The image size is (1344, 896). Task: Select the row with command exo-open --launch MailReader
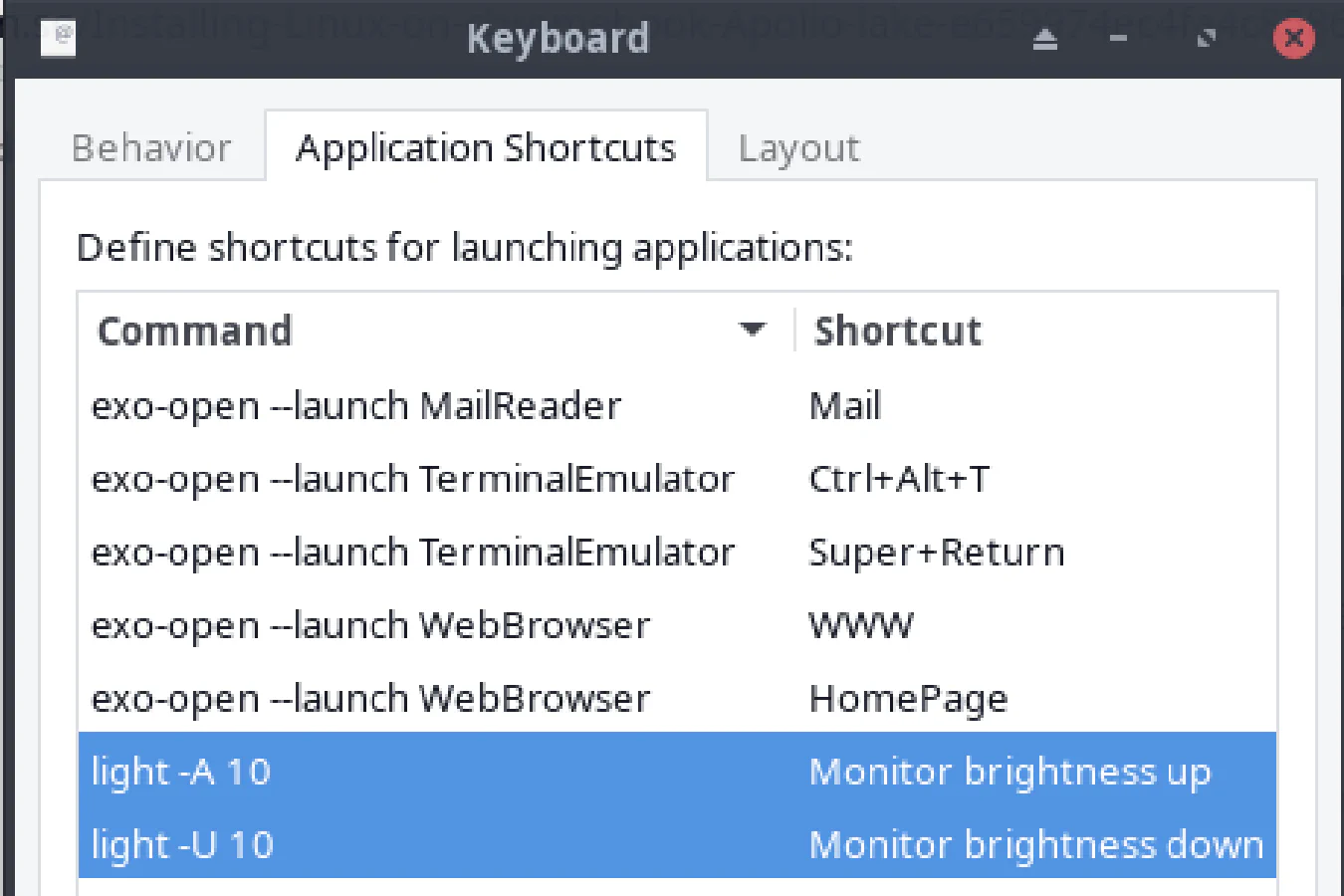(x=398, y=405)
